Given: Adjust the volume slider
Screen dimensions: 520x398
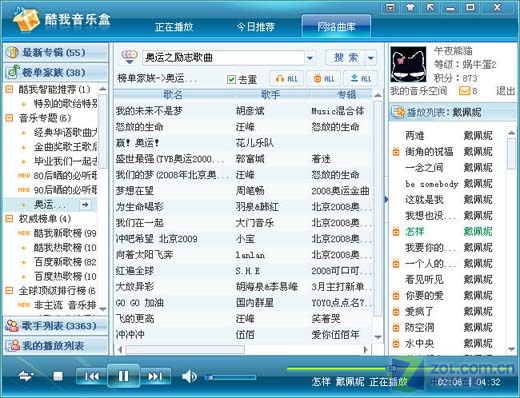Looking at the screenshot, I should (230, 378).
